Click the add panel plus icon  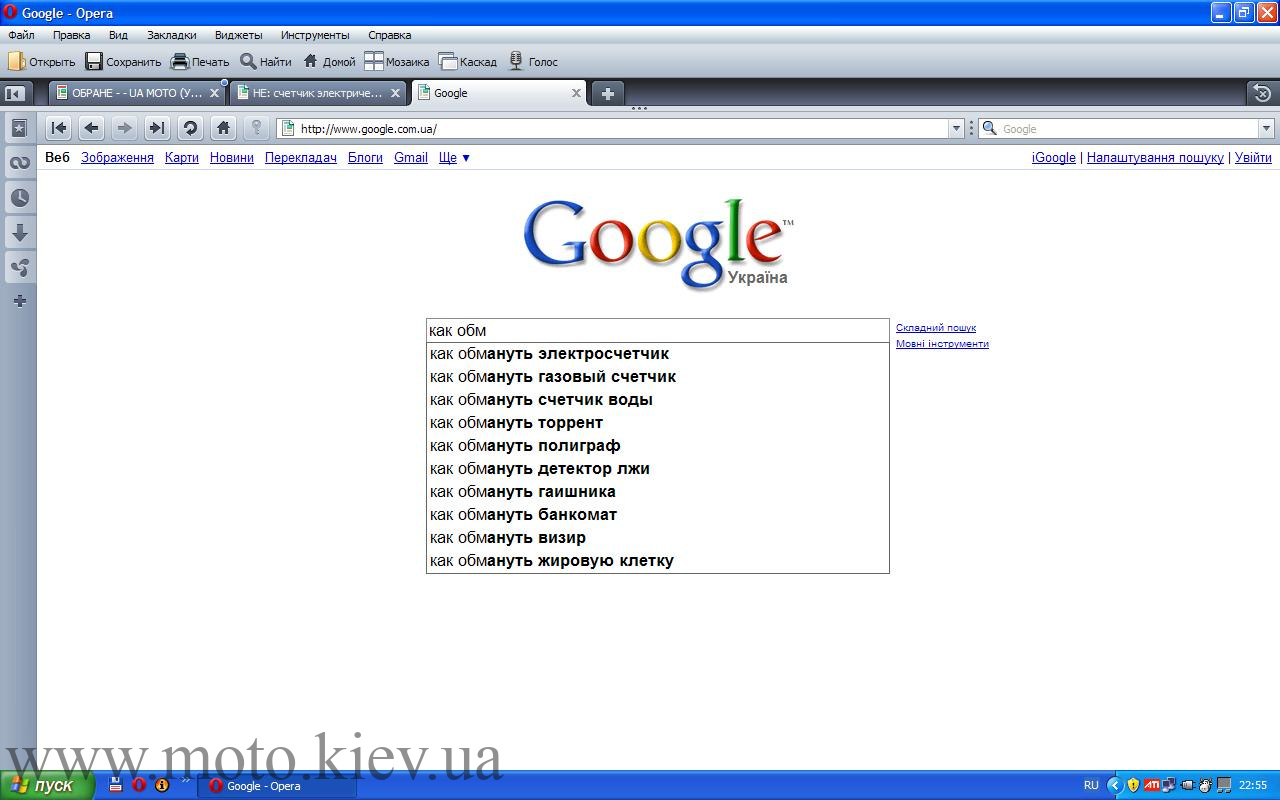(x=19, y=301)
